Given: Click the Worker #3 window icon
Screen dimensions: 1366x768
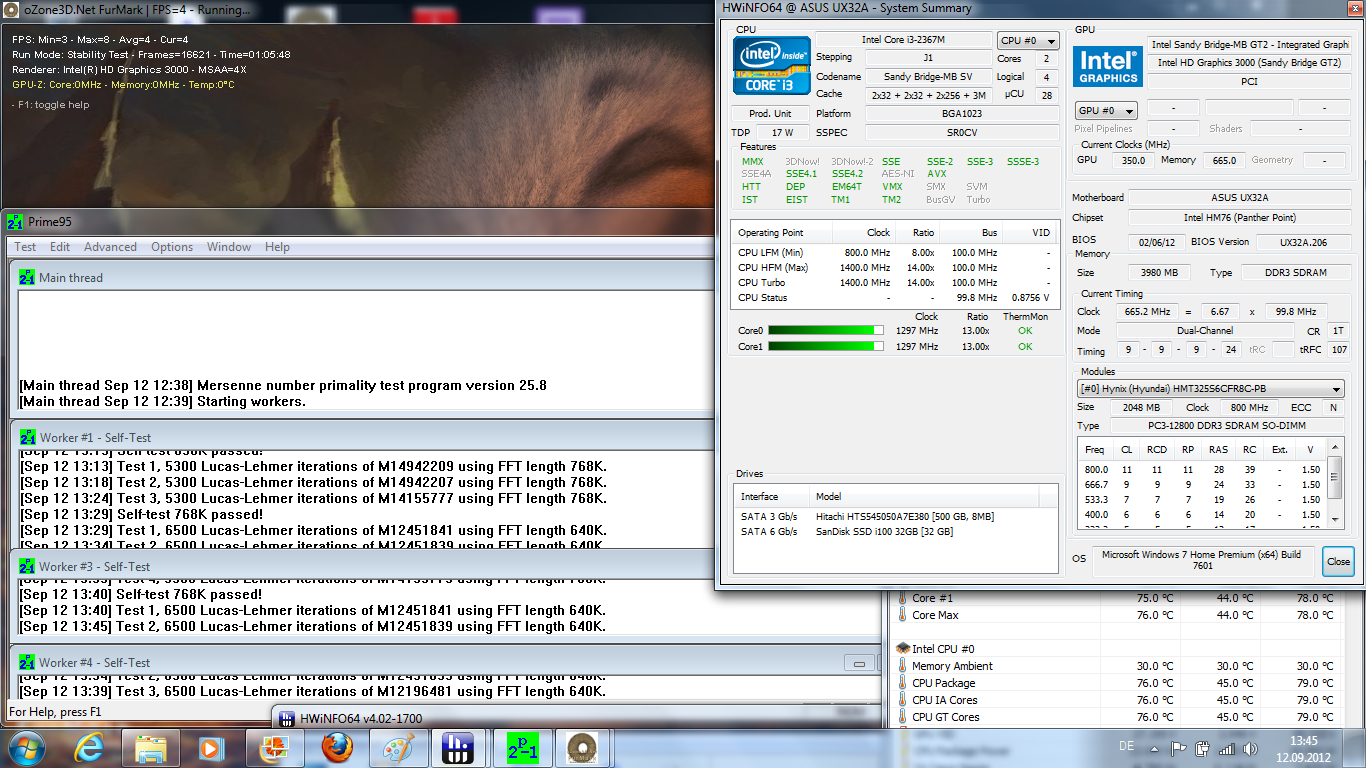Looking at the screenshot, I should coord(28,567).
